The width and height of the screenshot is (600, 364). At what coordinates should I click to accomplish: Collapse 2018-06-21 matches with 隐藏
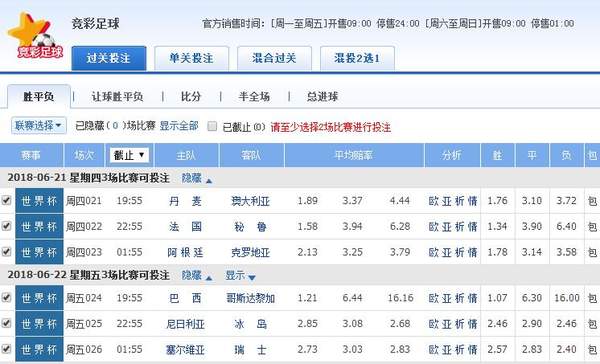[196, 178]
